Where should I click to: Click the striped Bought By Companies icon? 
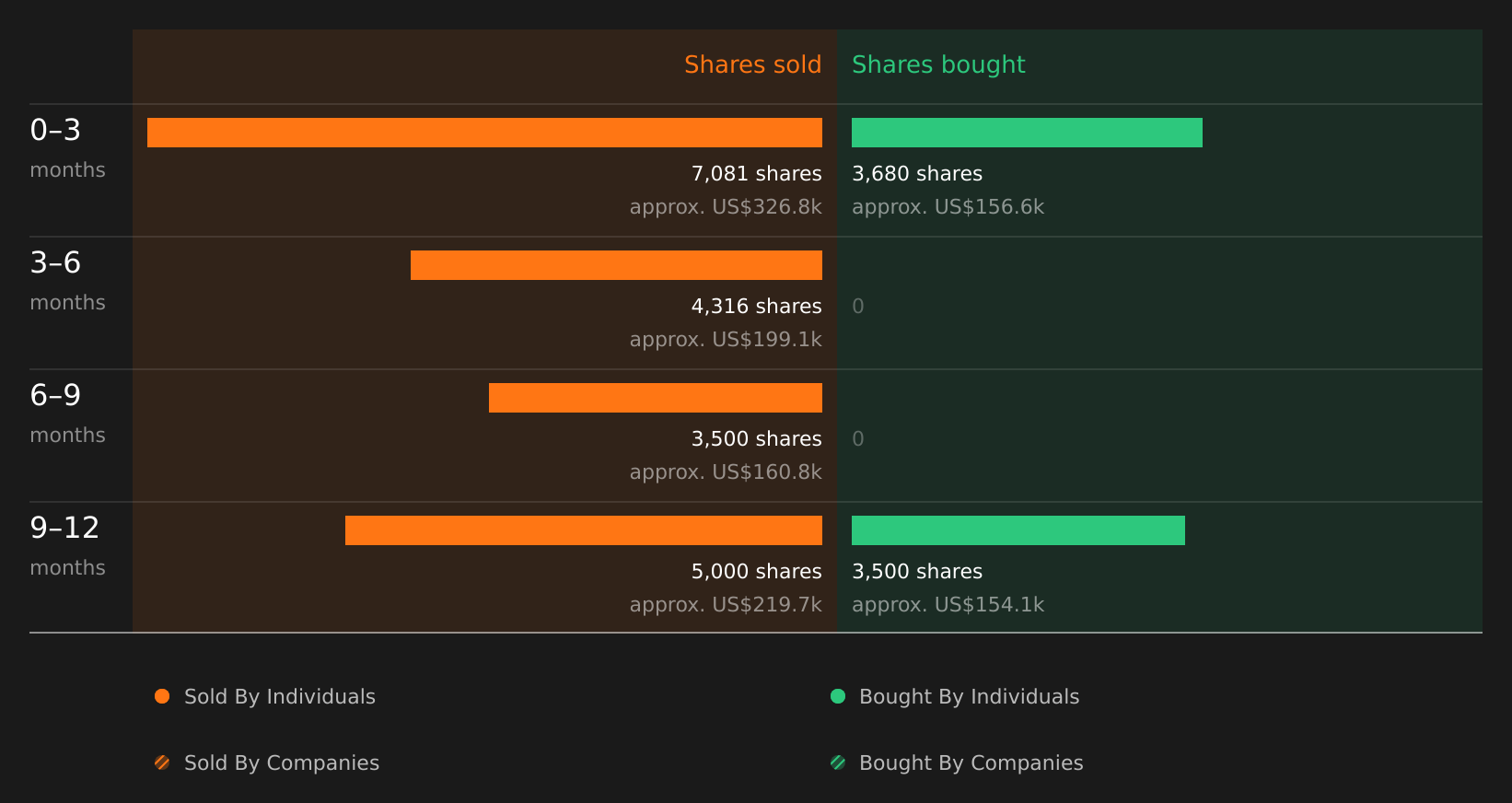pos(838,762)
